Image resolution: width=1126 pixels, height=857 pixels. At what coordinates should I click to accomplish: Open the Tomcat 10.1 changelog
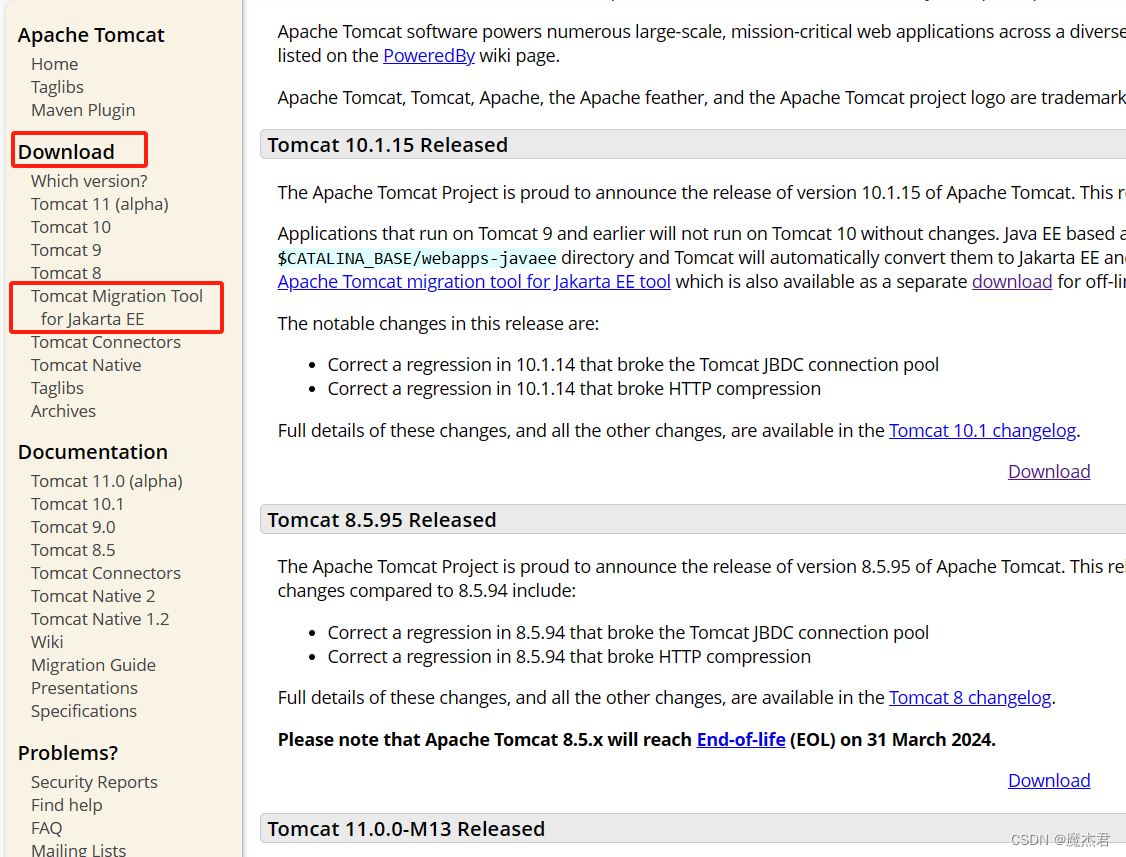pyautogui.click(x=982, y=430)
